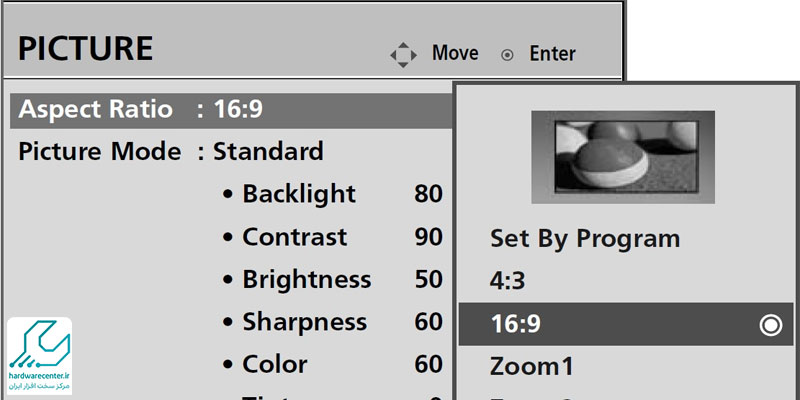Viewport: 800px width, 400px height.
Task: Click the Enter circle icon
Action: (x=507, y=55)
